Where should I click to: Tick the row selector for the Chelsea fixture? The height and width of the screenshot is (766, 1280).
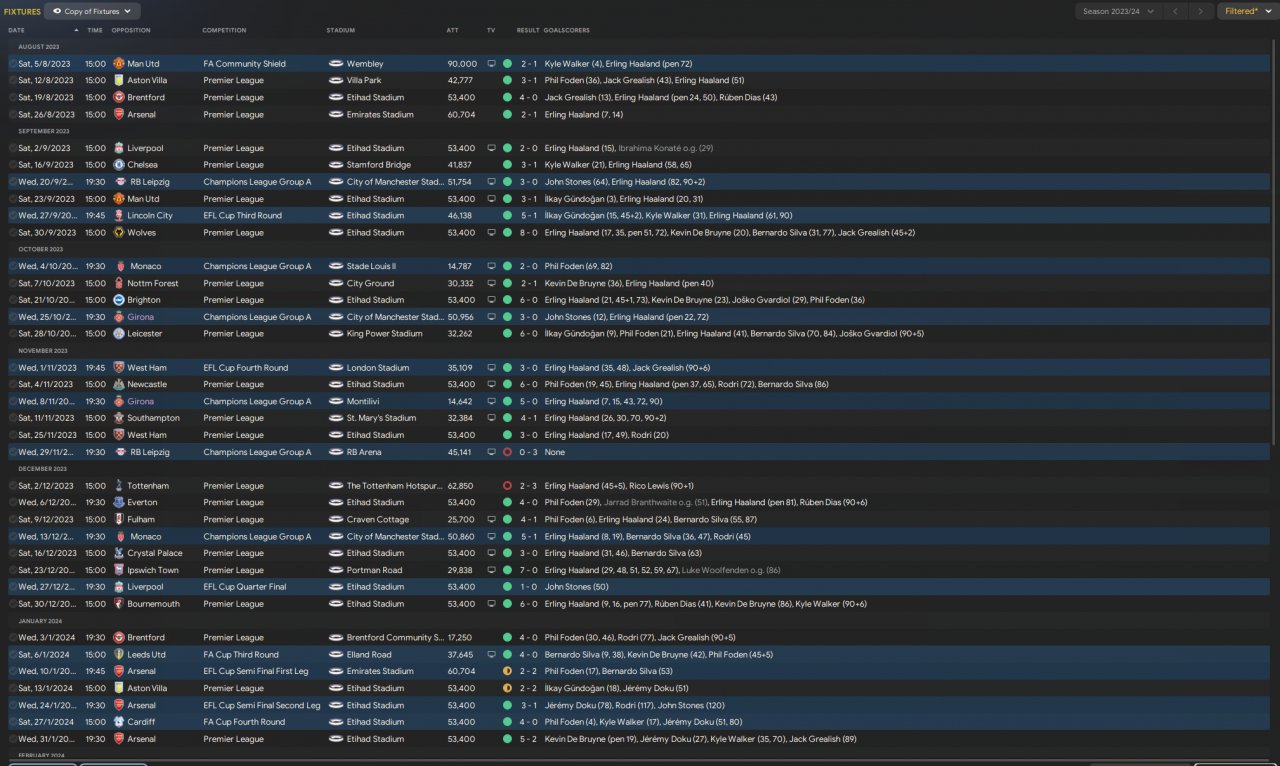(x=13, y=165)
